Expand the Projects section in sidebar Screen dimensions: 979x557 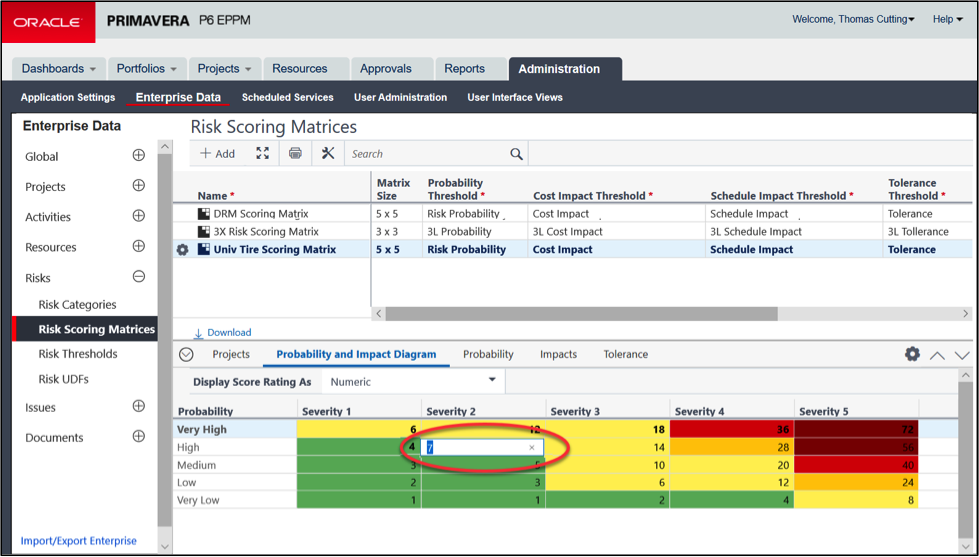[x=139, y=185]
